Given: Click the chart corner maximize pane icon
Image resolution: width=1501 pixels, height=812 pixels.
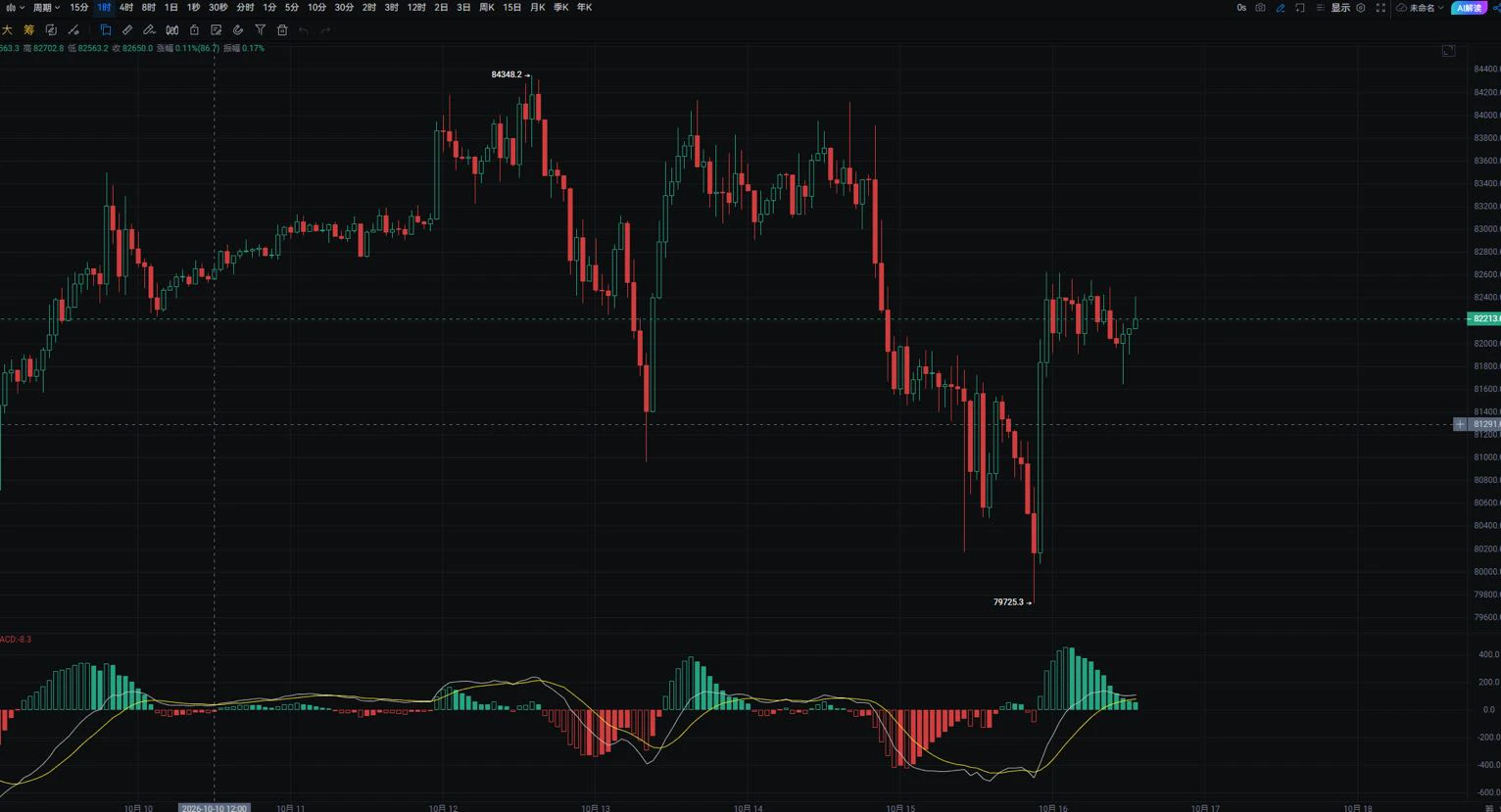Looking at the screenshot, I should pos(1448,51).
